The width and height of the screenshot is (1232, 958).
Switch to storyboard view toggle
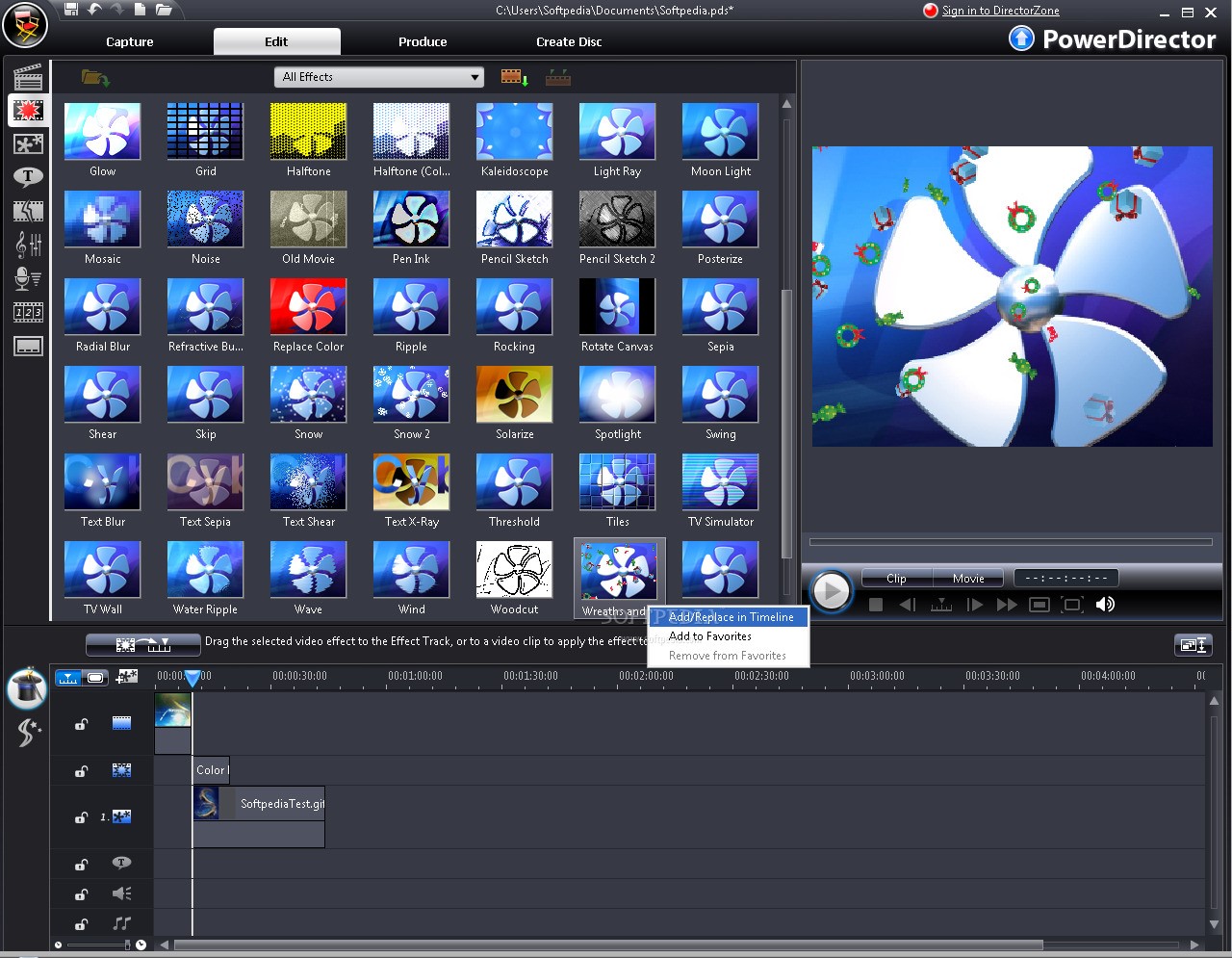[95, 678]
